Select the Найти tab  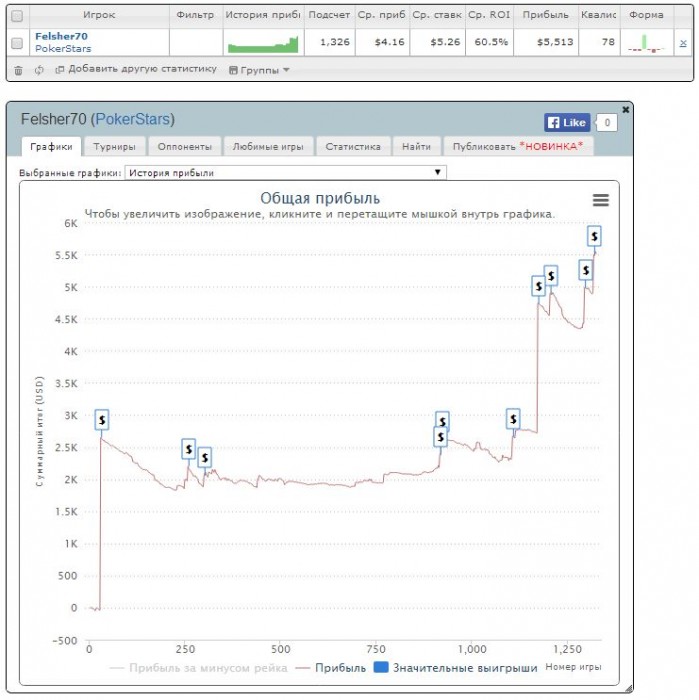(x=416, y=146)
